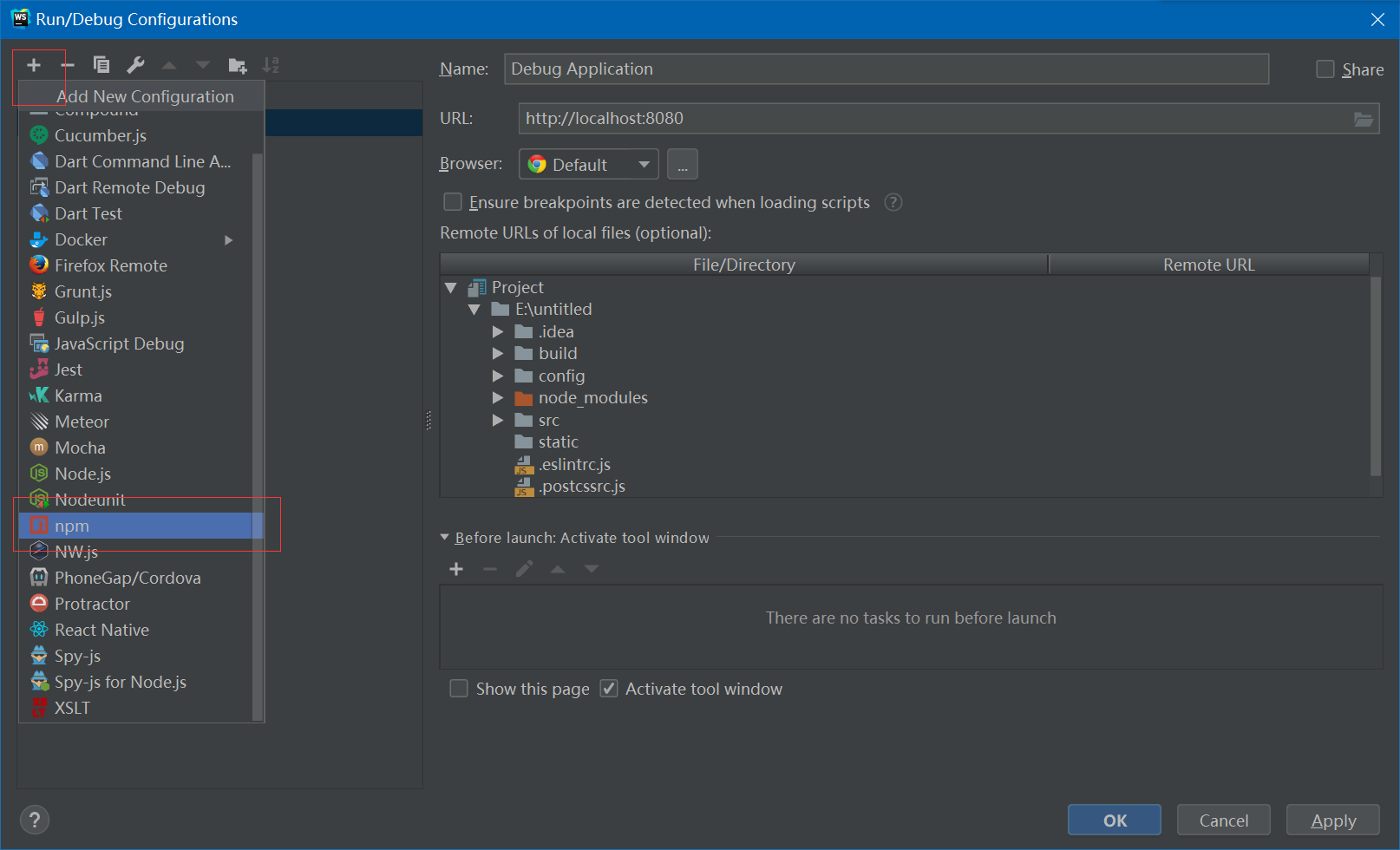The image size is (1400, 850).
Task: Collapse the Project tree node
Action: [451, 287]
